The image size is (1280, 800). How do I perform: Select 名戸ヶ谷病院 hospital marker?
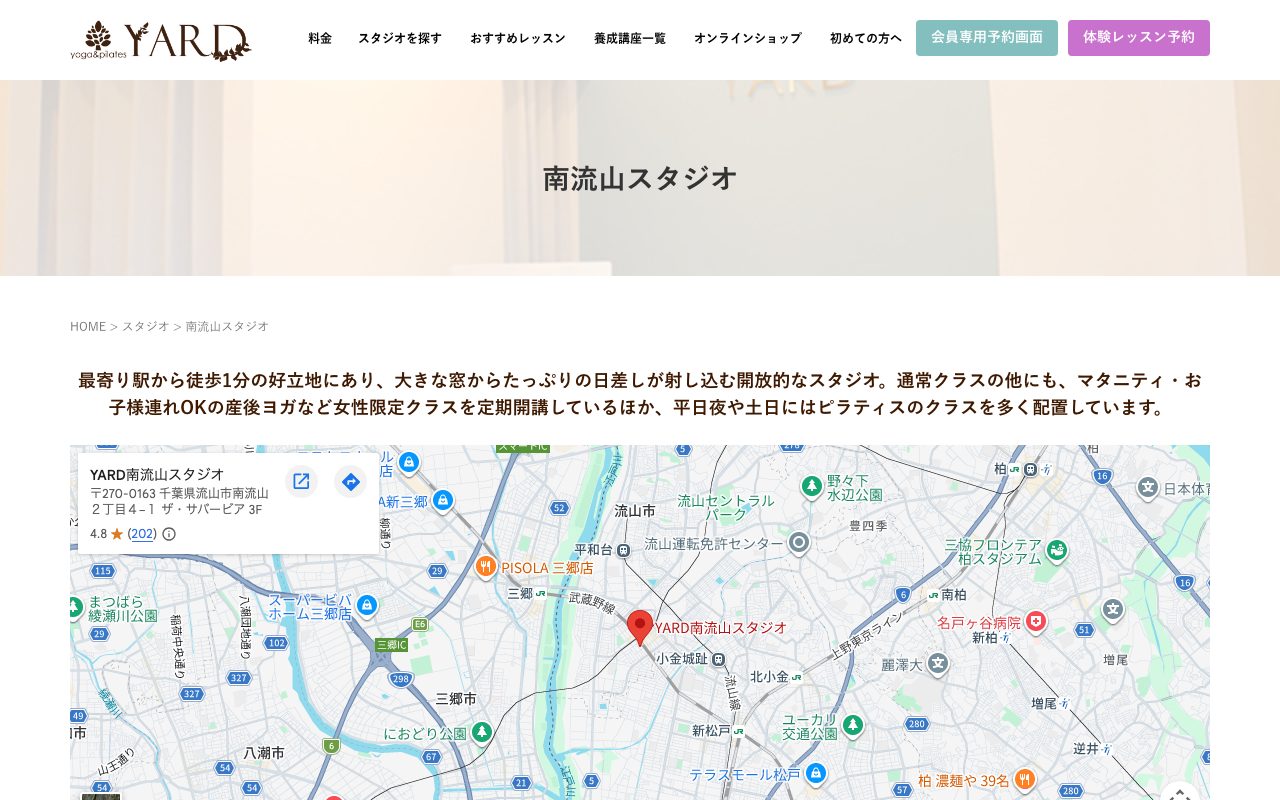click(x=1036, y=622)
